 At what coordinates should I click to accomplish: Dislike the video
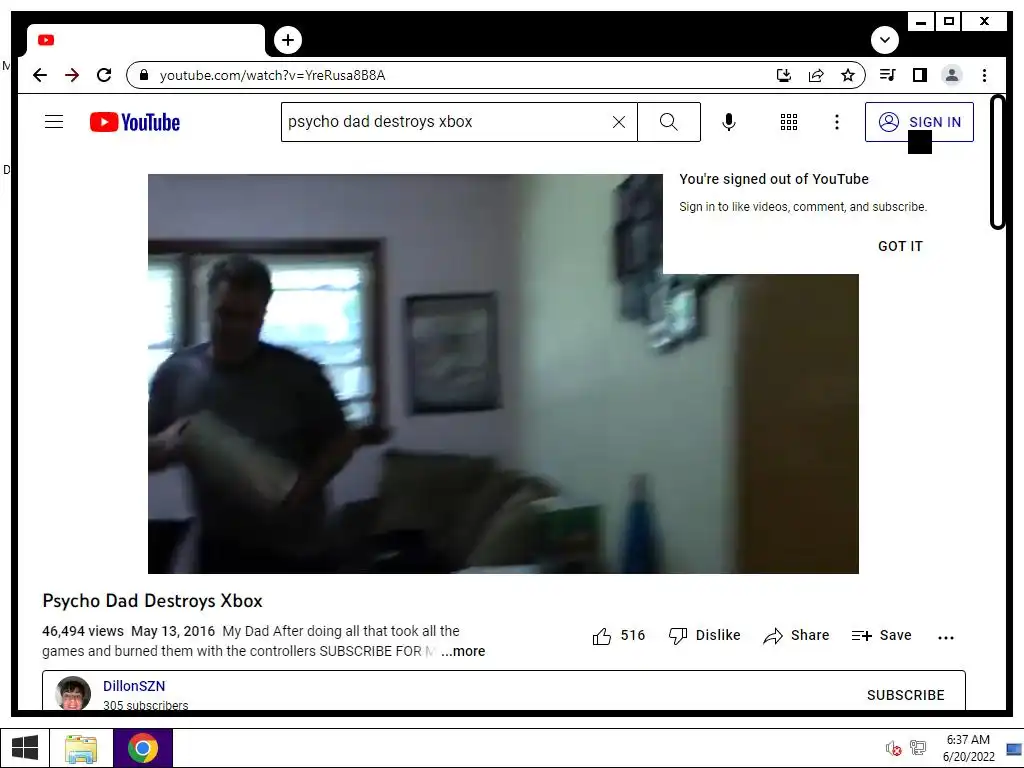click(705, 635)
